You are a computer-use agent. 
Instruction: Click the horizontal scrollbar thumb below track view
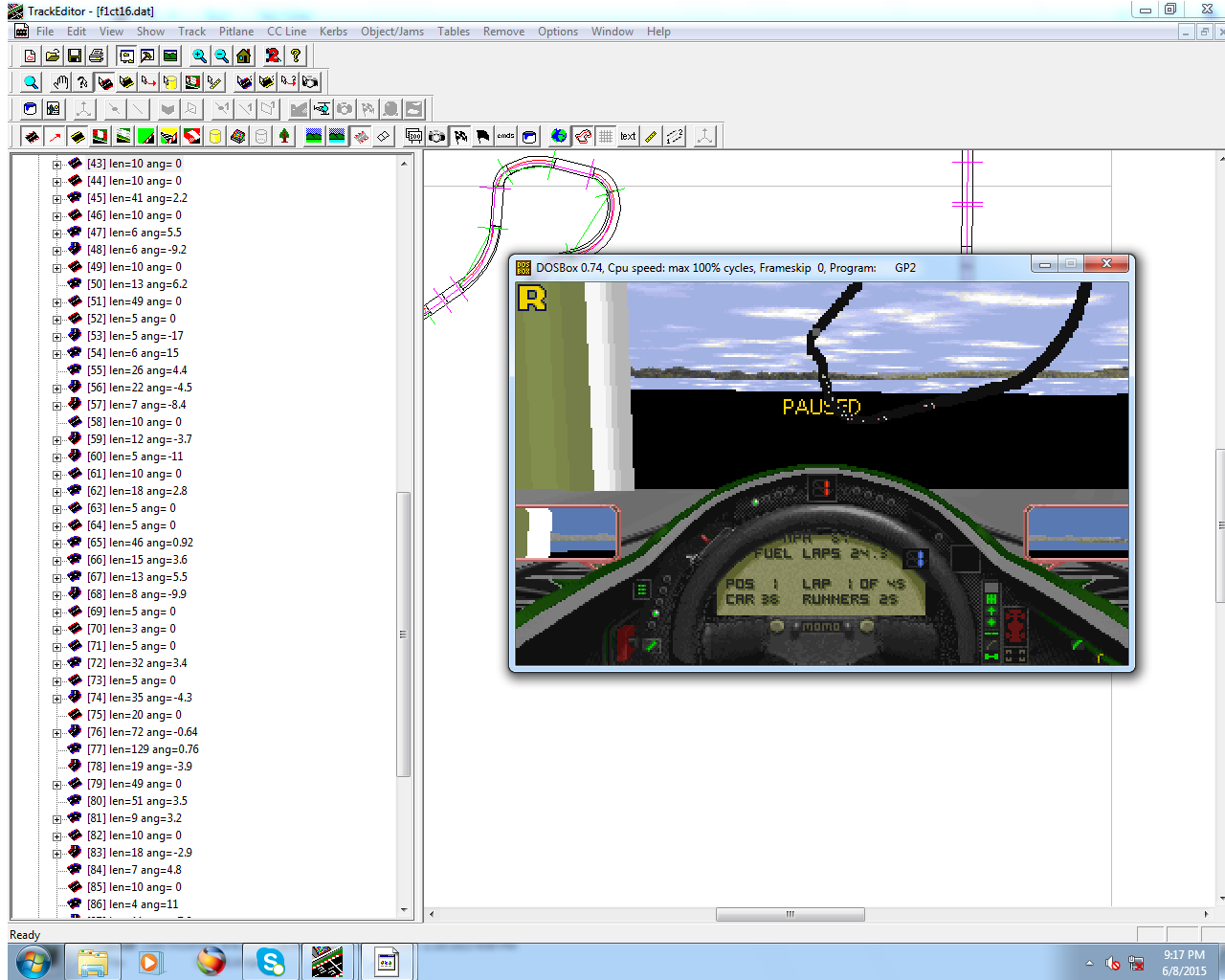pos(791,915)
